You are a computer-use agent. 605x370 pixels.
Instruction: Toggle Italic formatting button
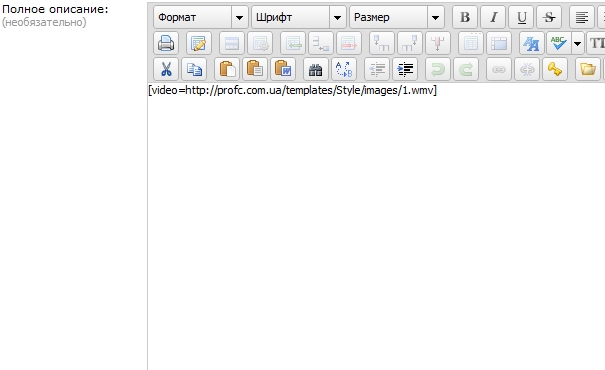[493, 17]
